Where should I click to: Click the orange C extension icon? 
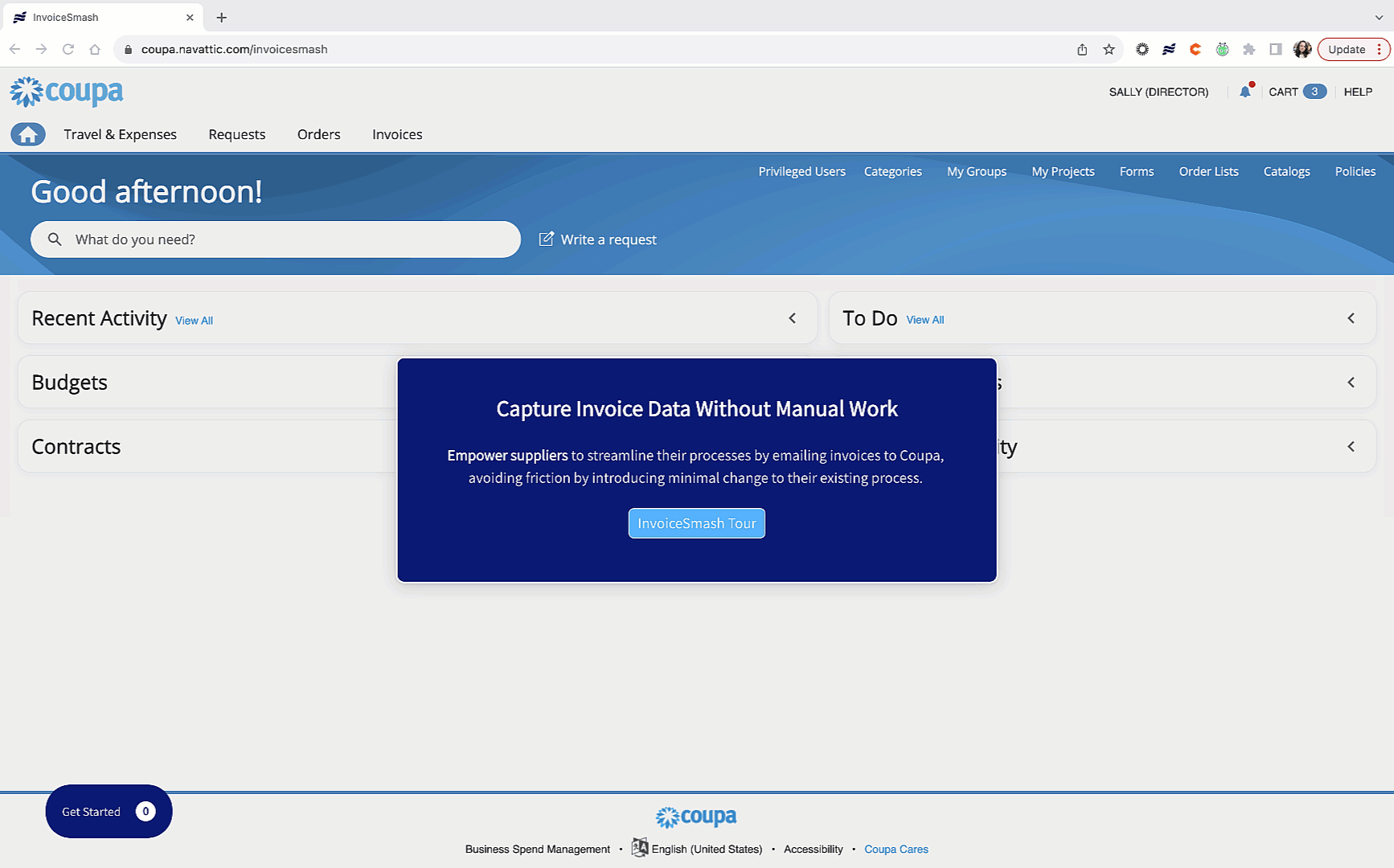(x=1195, y=49)
